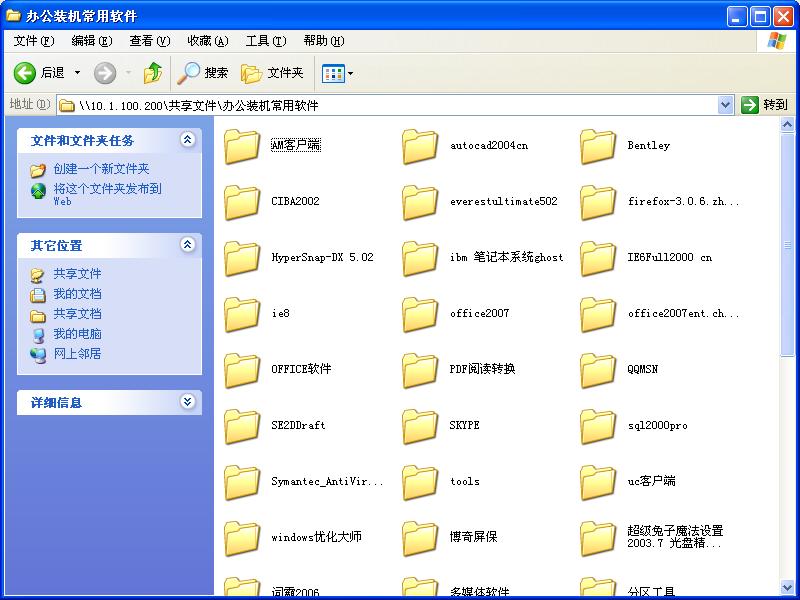Select the OFFICE软件 folder icon
Viewport: 800px width, 600px height.
242,370
